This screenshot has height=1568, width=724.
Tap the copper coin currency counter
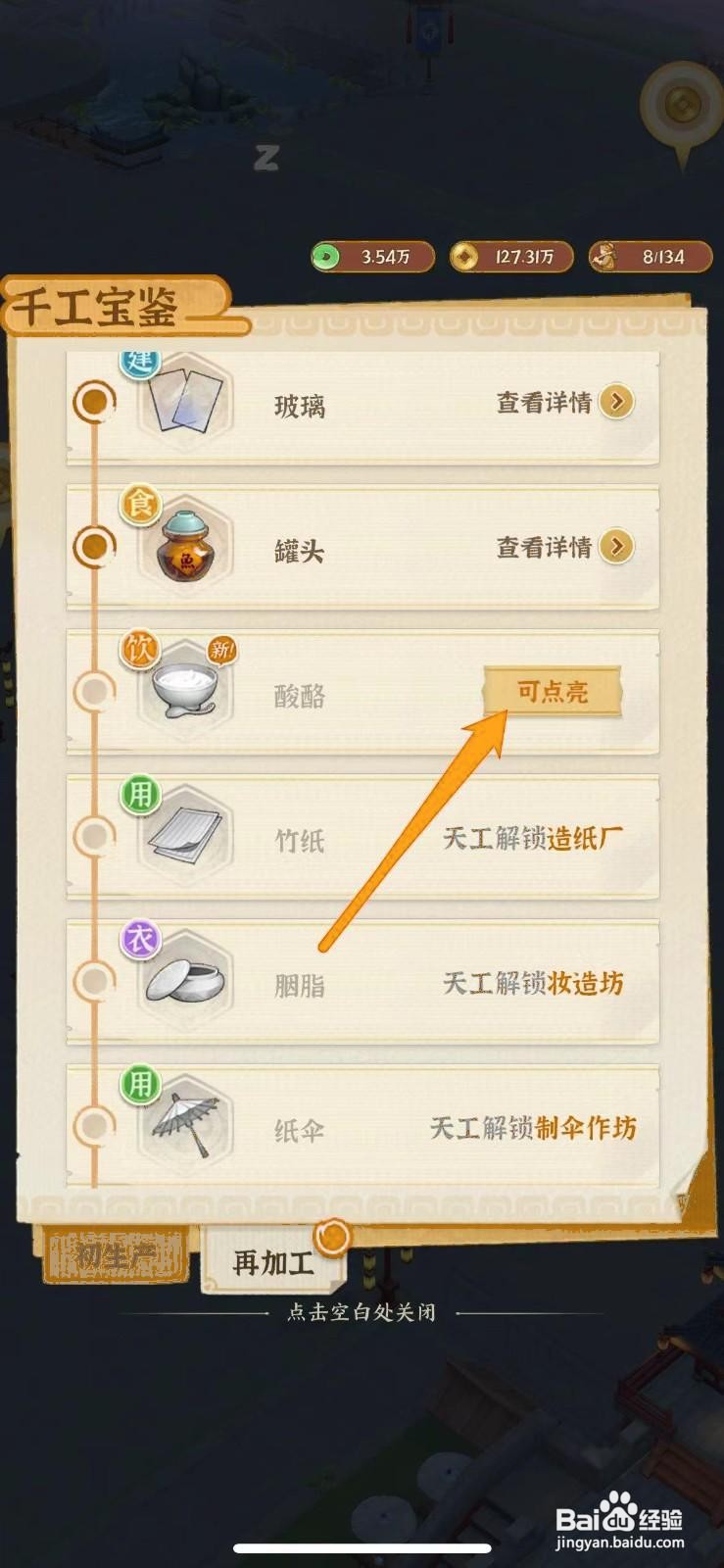[x=511, y=257]
